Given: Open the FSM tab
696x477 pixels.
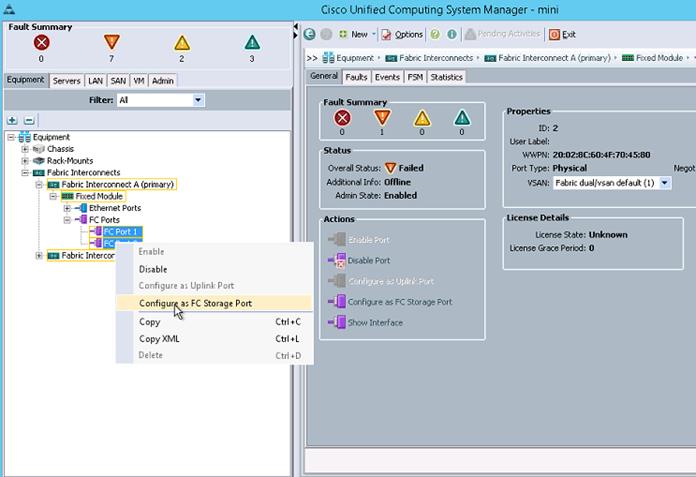Looking at the screenshot, I should pyautogui.click(x=415, y=77).
